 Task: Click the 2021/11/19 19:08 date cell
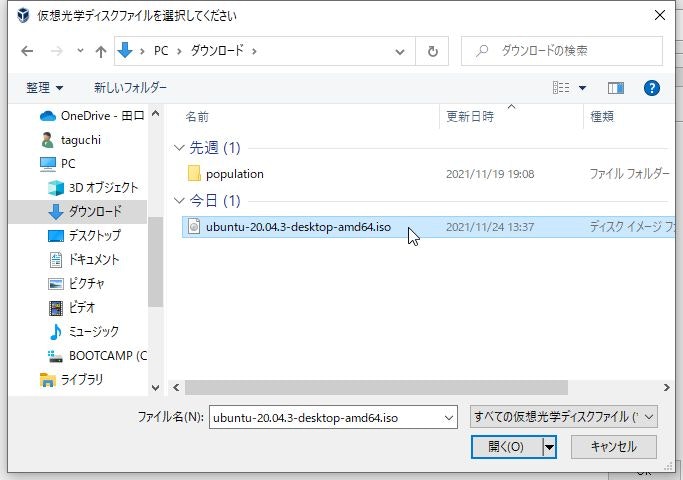tap(490, 174)
